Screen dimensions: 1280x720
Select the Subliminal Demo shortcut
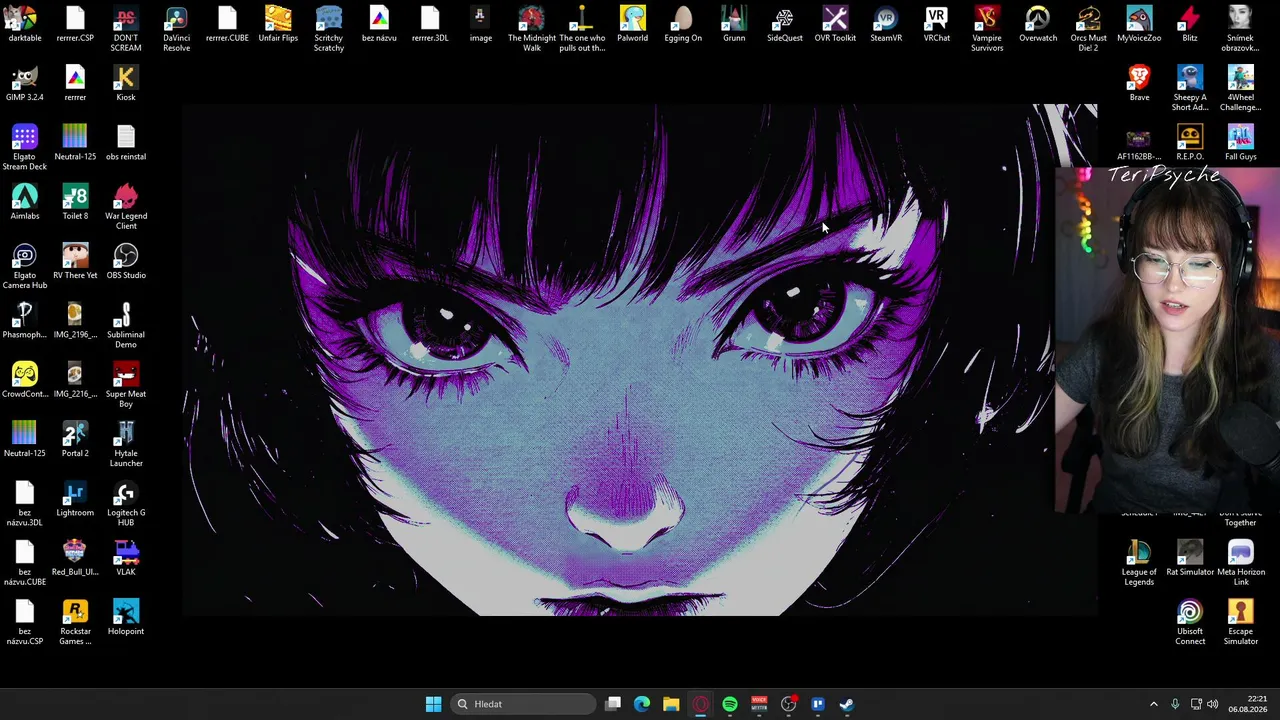[125, 326]
